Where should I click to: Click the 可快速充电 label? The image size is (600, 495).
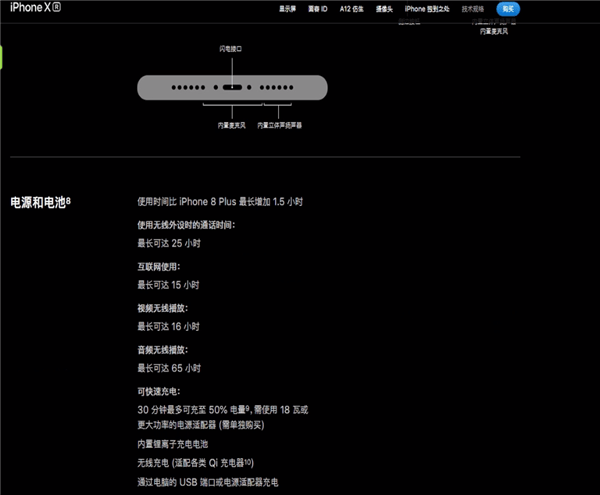click(158, 392)
